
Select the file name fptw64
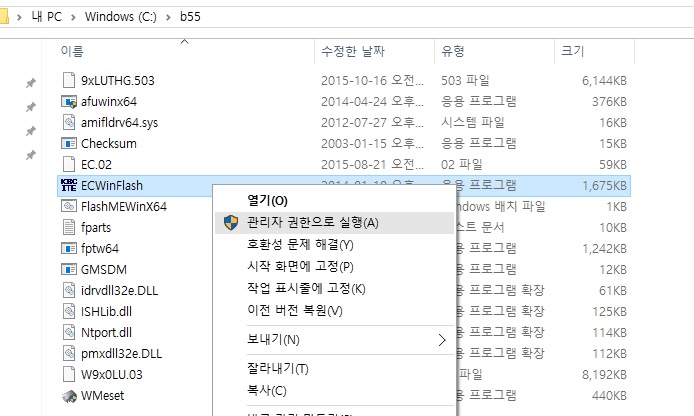[x=100, y=248]
